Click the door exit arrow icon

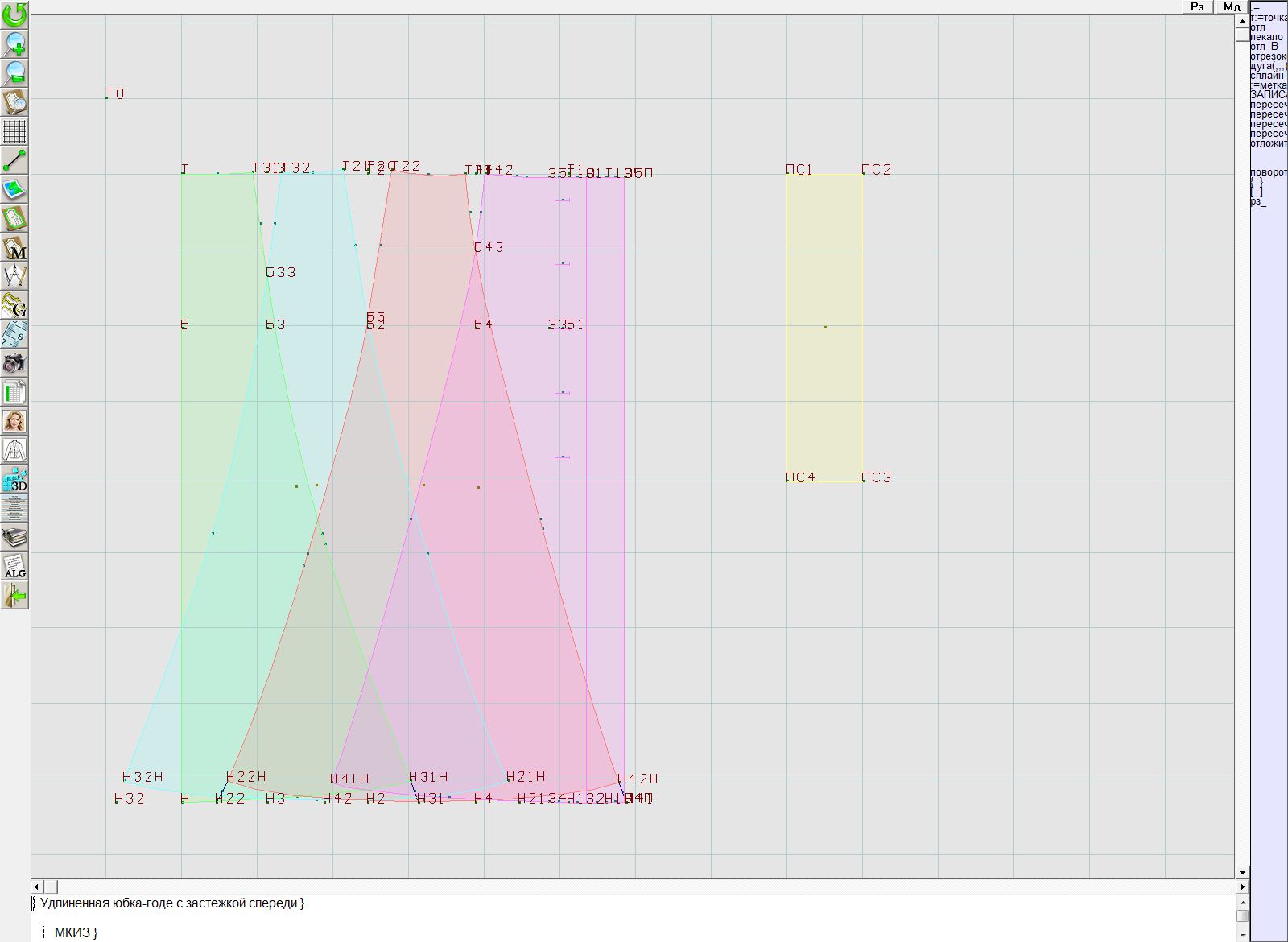tap(14, 596)
